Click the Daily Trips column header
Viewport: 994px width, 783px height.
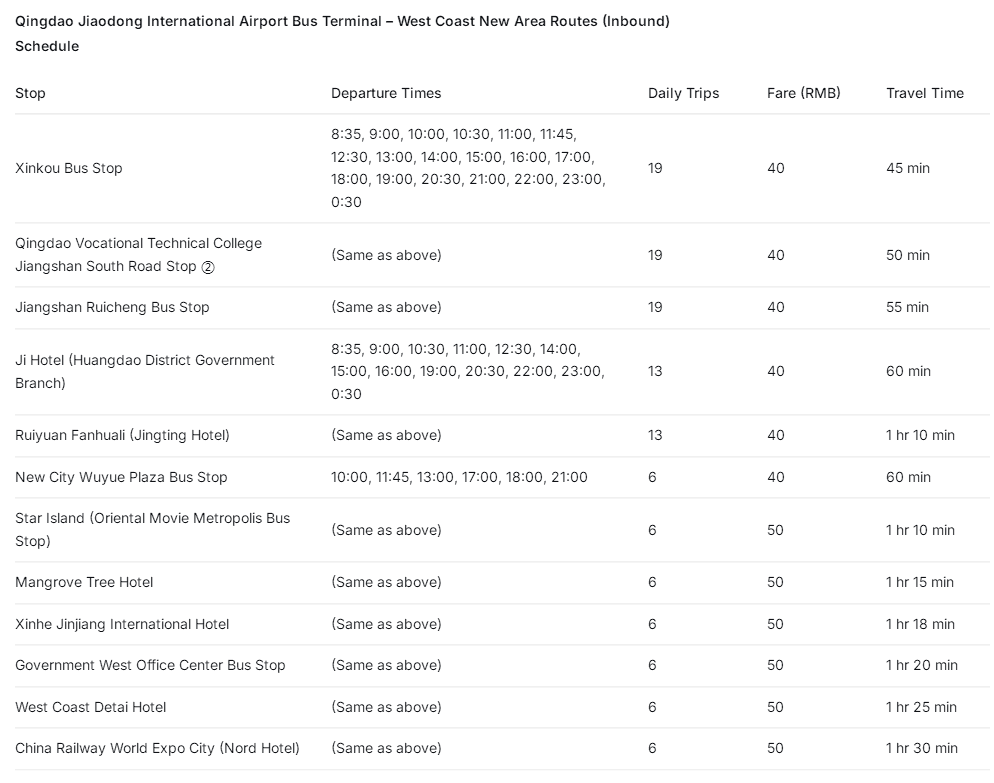[683, 93]
